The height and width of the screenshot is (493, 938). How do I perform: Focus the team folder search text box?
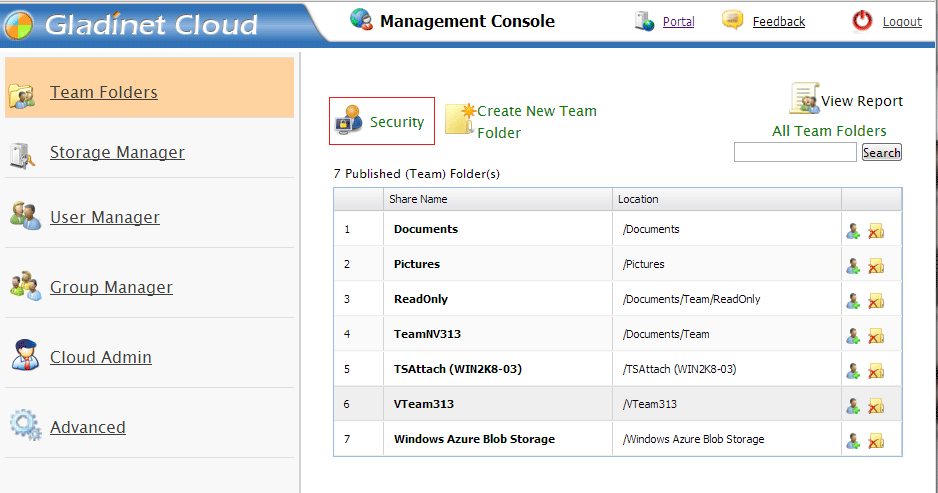pos(795,153)
